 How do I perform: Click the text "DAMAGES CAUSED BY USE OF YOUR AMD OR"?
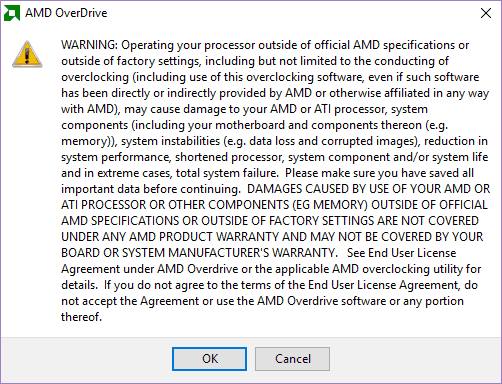(x=368, y=189)
